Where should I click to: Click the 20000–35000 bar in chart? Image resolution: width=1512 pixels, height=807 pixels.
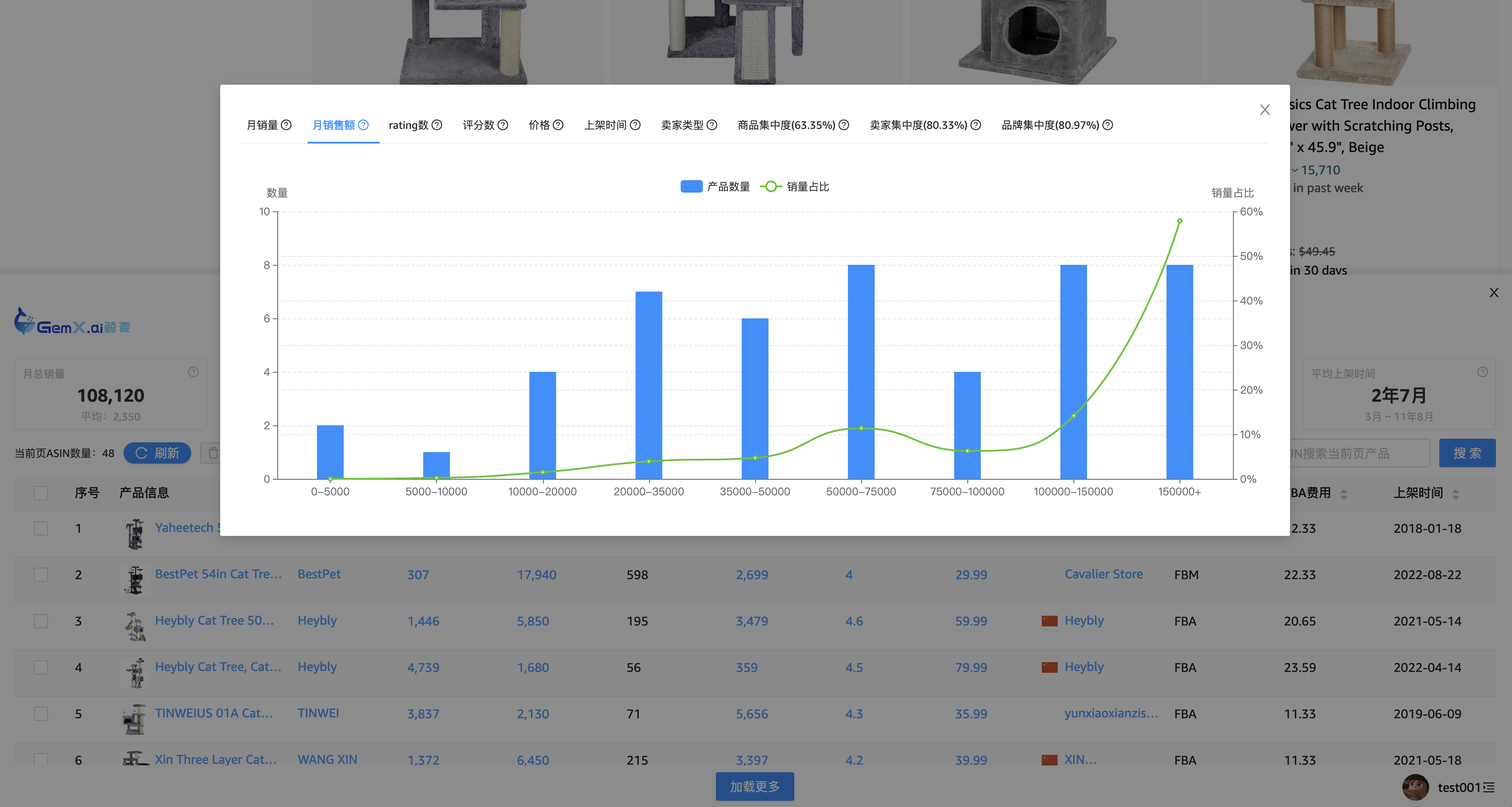[649, 386]
